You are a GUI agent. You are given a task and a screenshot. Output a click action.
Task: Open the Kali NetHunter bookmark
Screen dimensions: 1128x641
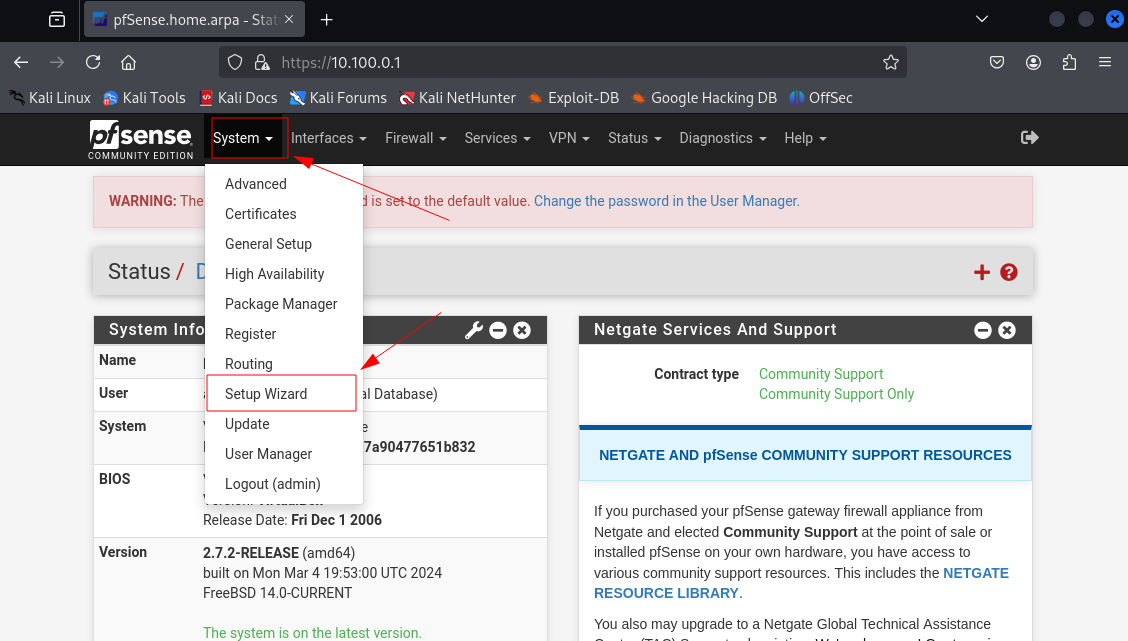[458, 98]
